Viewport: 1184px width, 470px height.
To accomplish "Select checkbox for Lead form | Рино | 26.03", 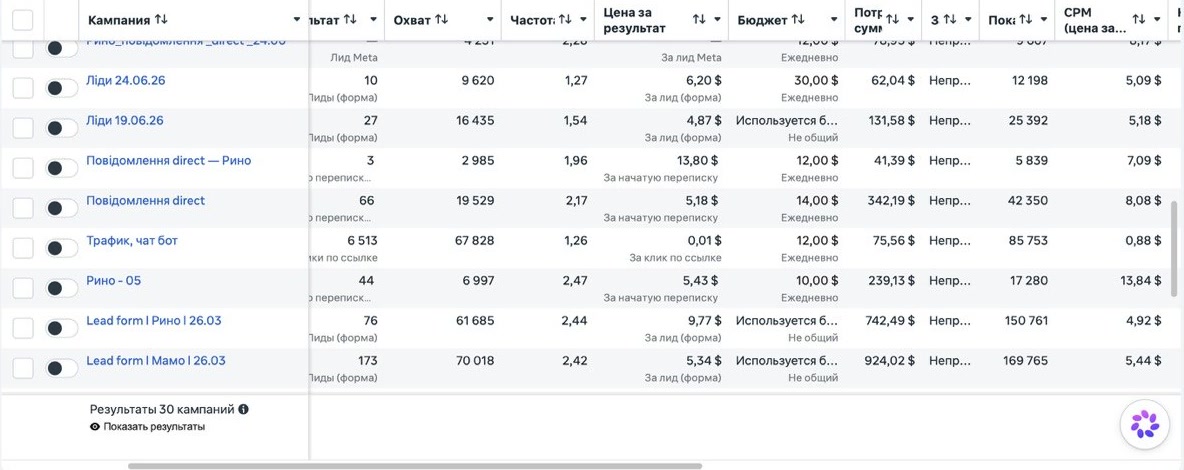I will click(x=23, y=328).
